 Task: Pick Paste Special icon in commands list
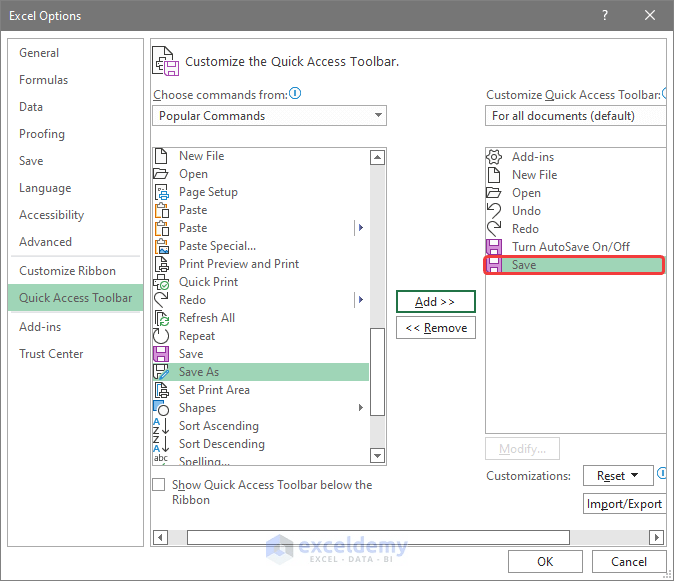(x=162, y=246)
